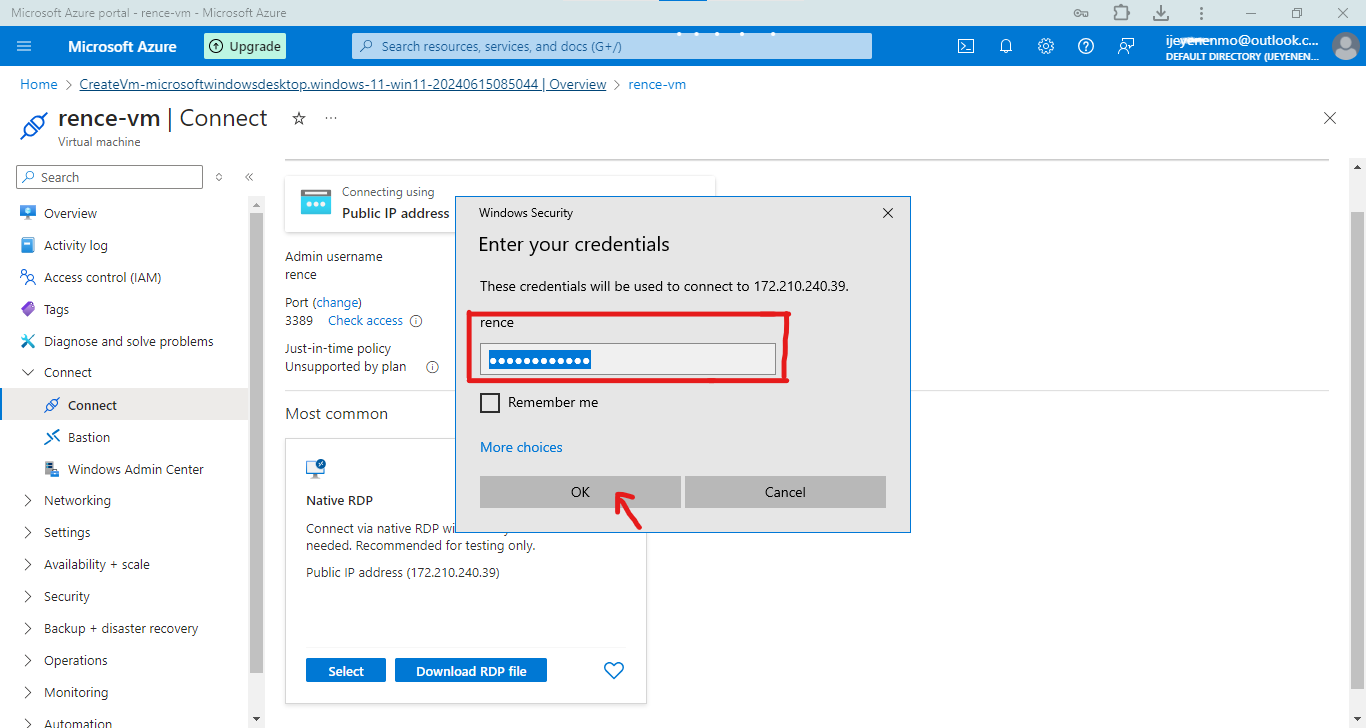
Task: Click the Microsoft Azure logo text
Action: pyautogui.click(x=122, y=46)
